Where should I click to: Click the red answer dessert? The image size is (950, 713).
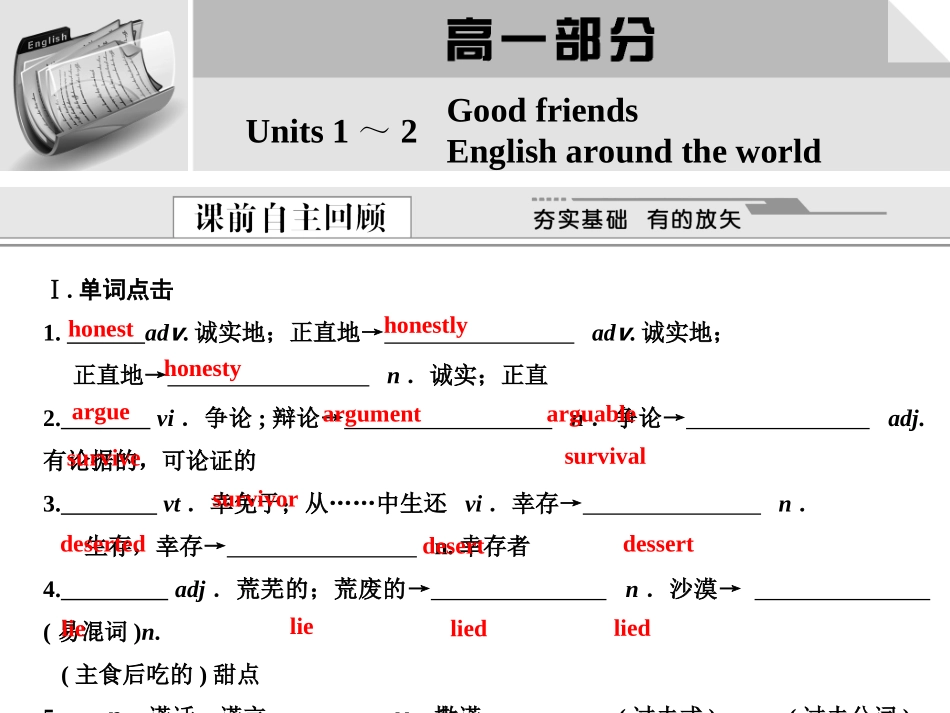coord(658,544)
